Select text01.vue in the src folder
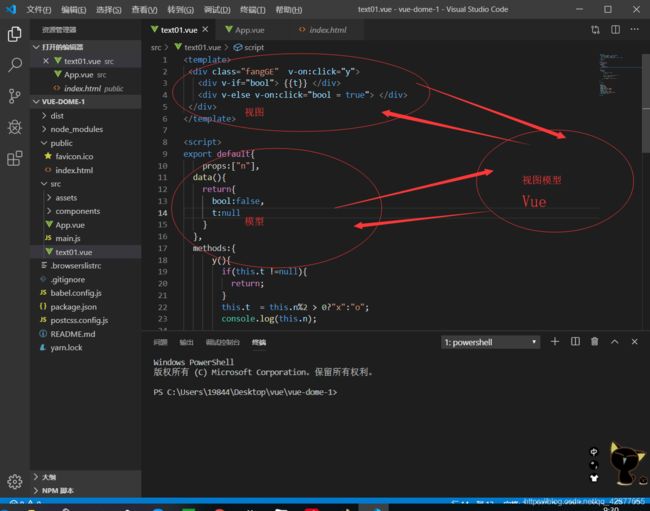650x511 pixels. 86,252
